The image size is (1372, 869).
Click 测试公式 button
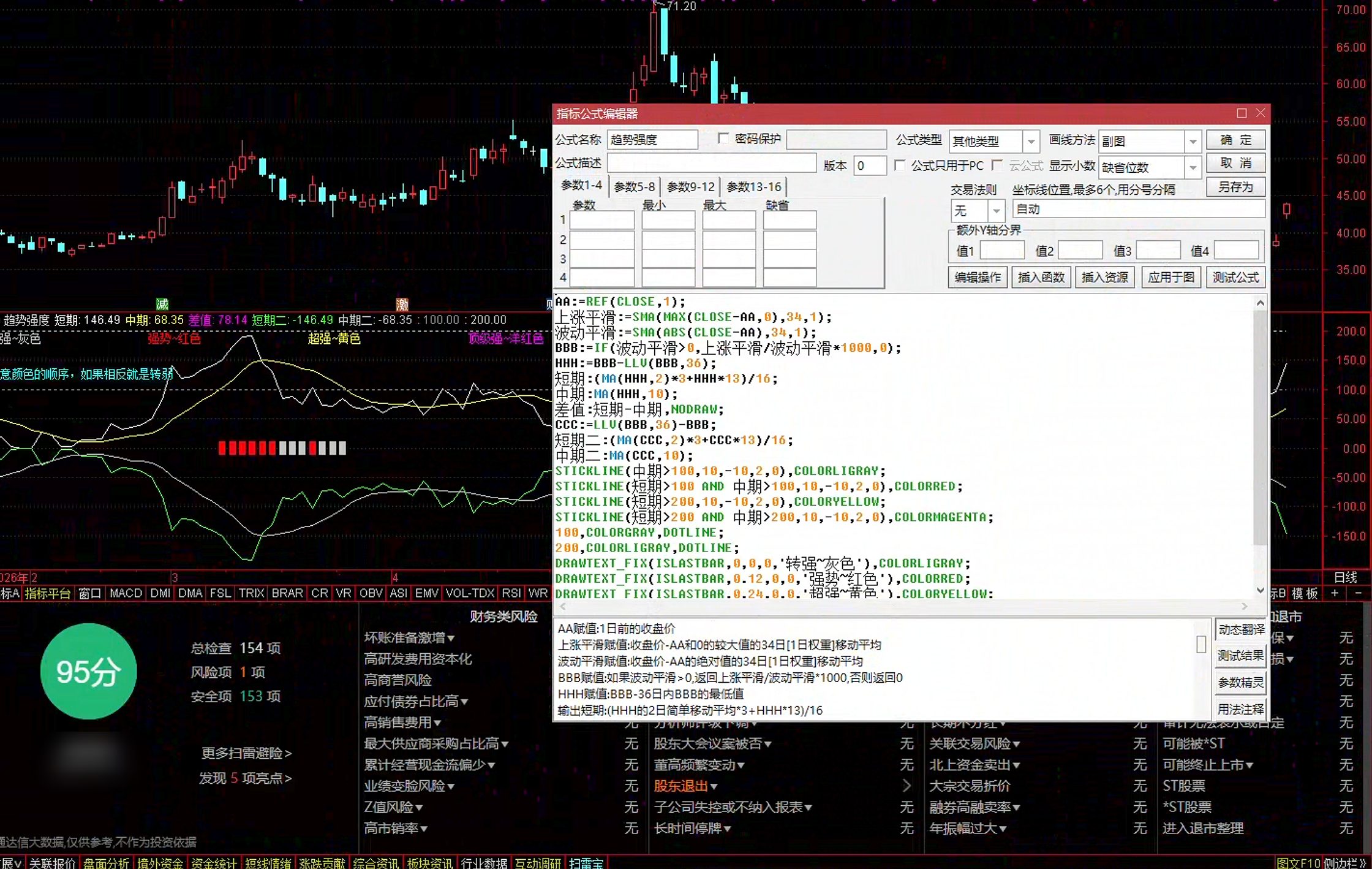(1235, 278)
